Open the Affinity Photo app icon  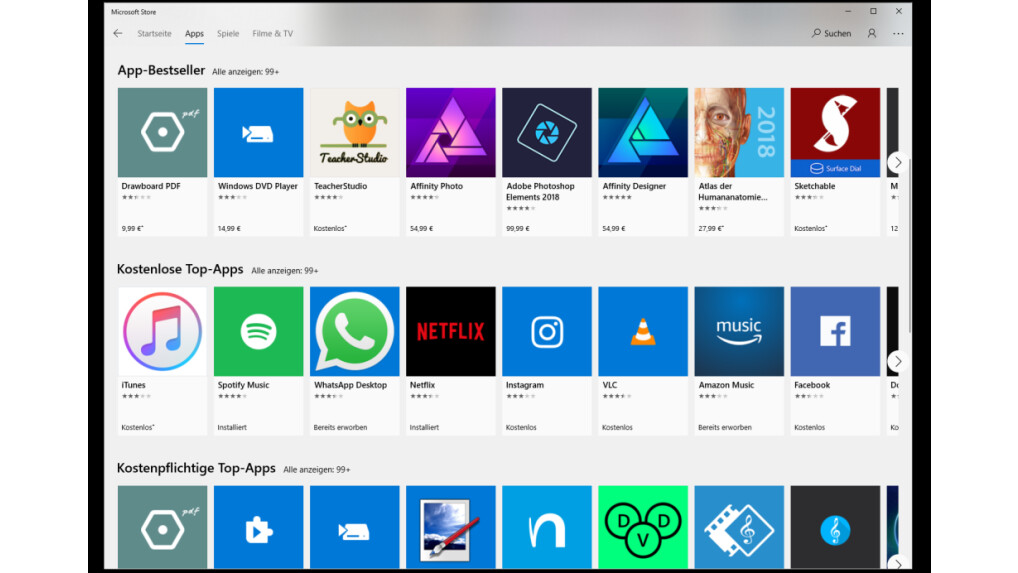point(451,132)
